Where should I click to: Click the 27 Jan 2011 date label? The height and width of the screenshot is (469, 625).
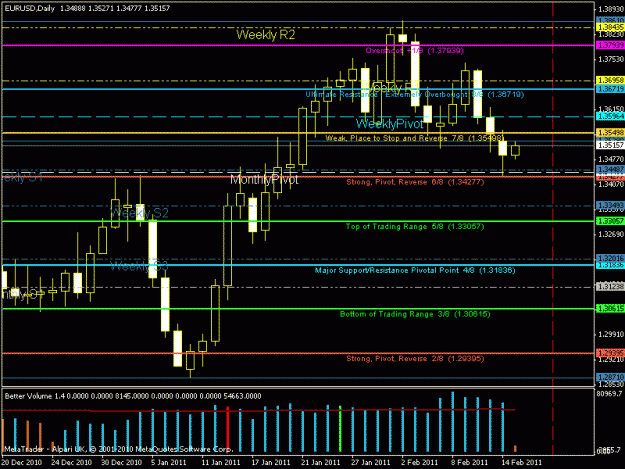click(x=371, y=462)
